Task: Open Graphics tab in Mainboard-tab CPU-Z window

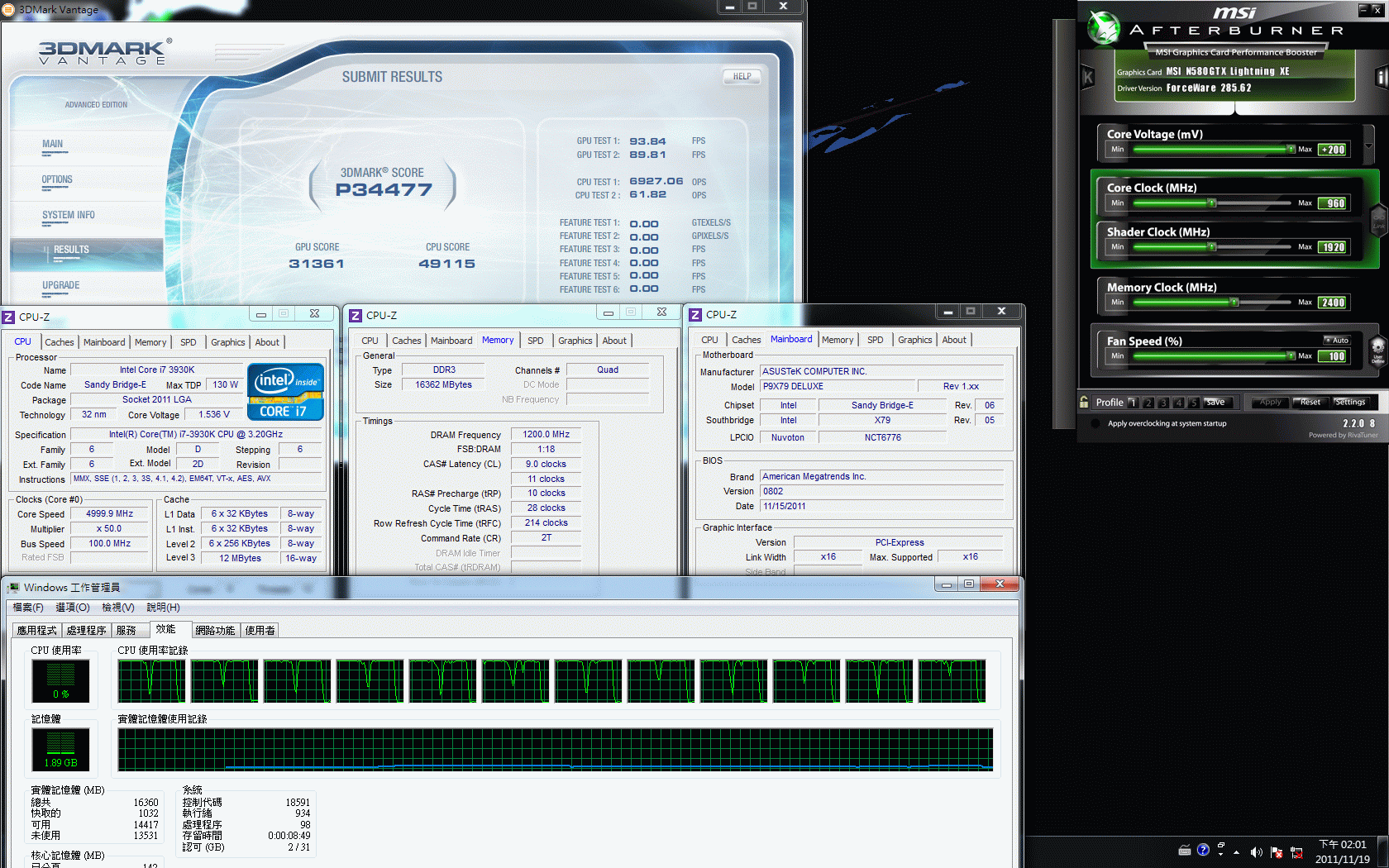Action: click(x=915, y=340)
